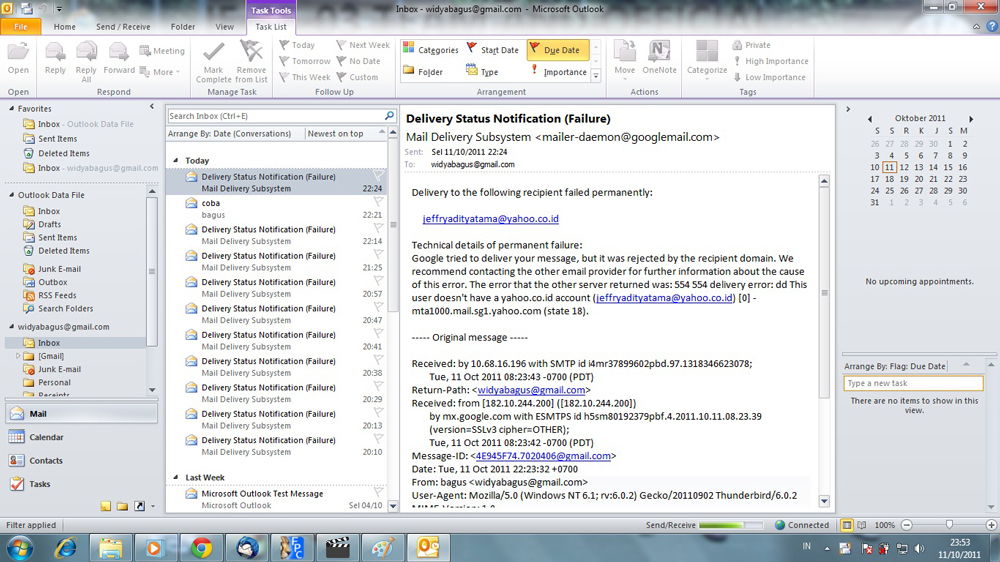Image resolution: width=1000 pixels, height=562 pixels.
Task: Switch to the Folder ribbon tab
Action: coord(183,27)
